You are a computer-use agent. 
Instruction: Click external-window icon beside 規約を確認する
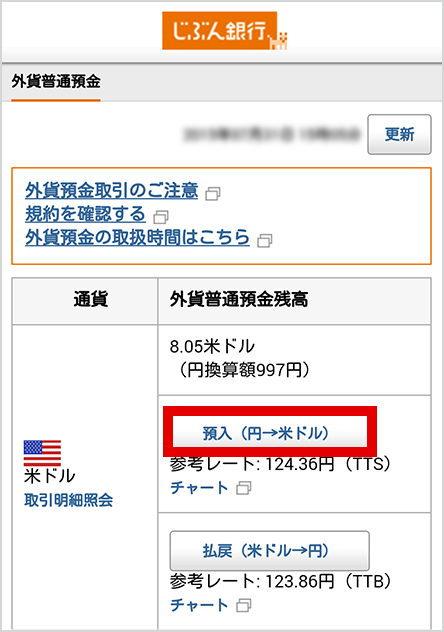[161, 217]
